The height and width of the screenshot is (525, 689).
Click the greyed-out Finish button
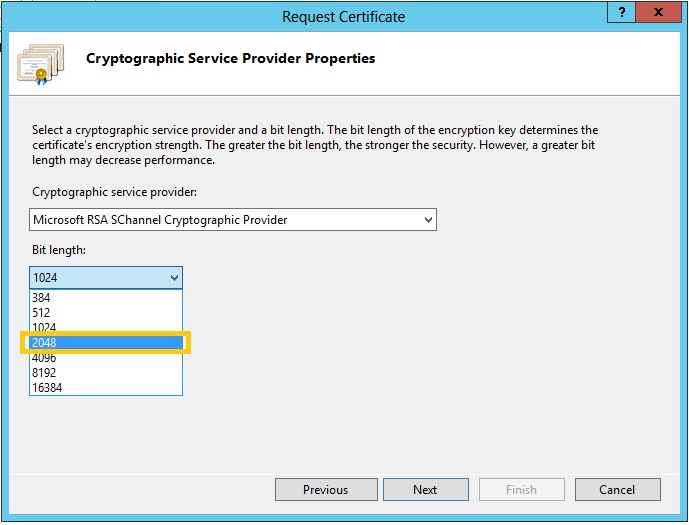(521, 490)
